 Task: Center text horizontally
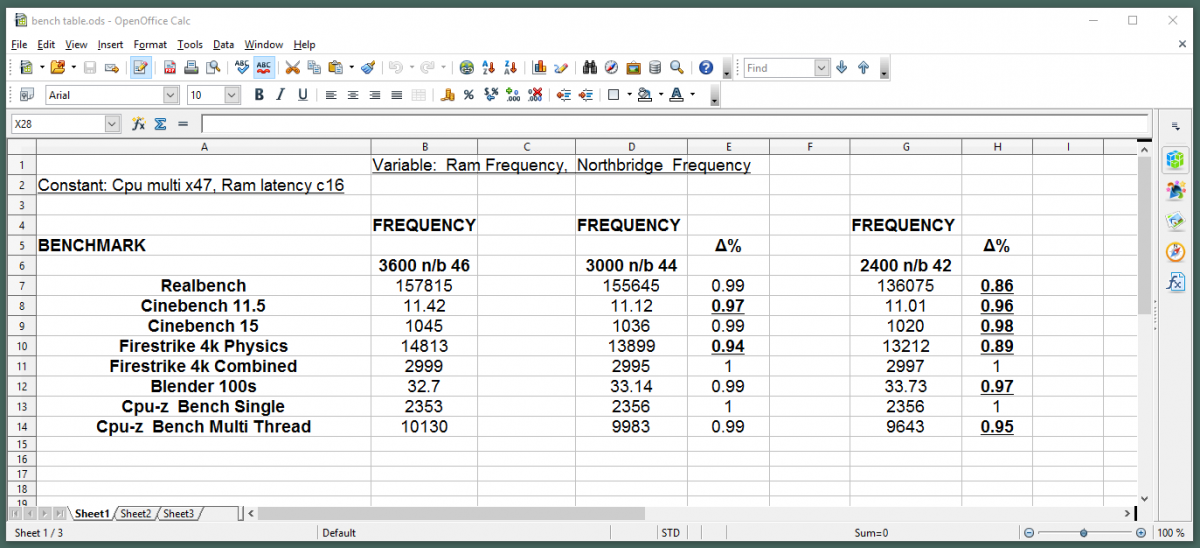pos(353,95)
